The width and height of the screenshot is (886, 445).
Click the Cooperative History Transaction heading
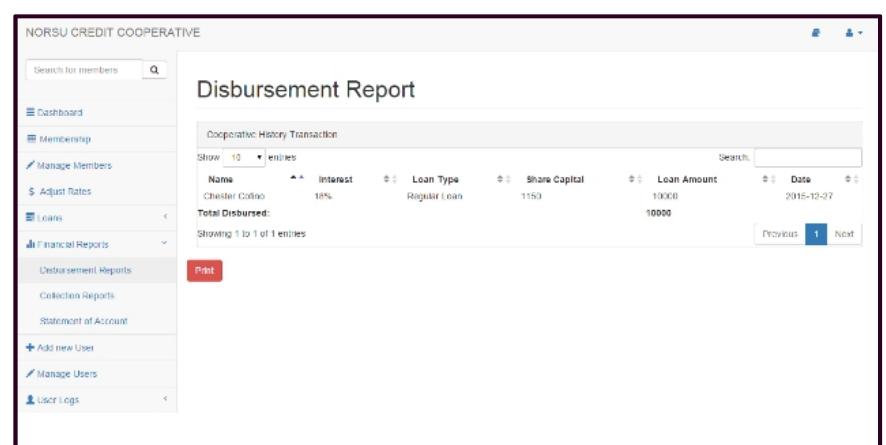(272, 134)
